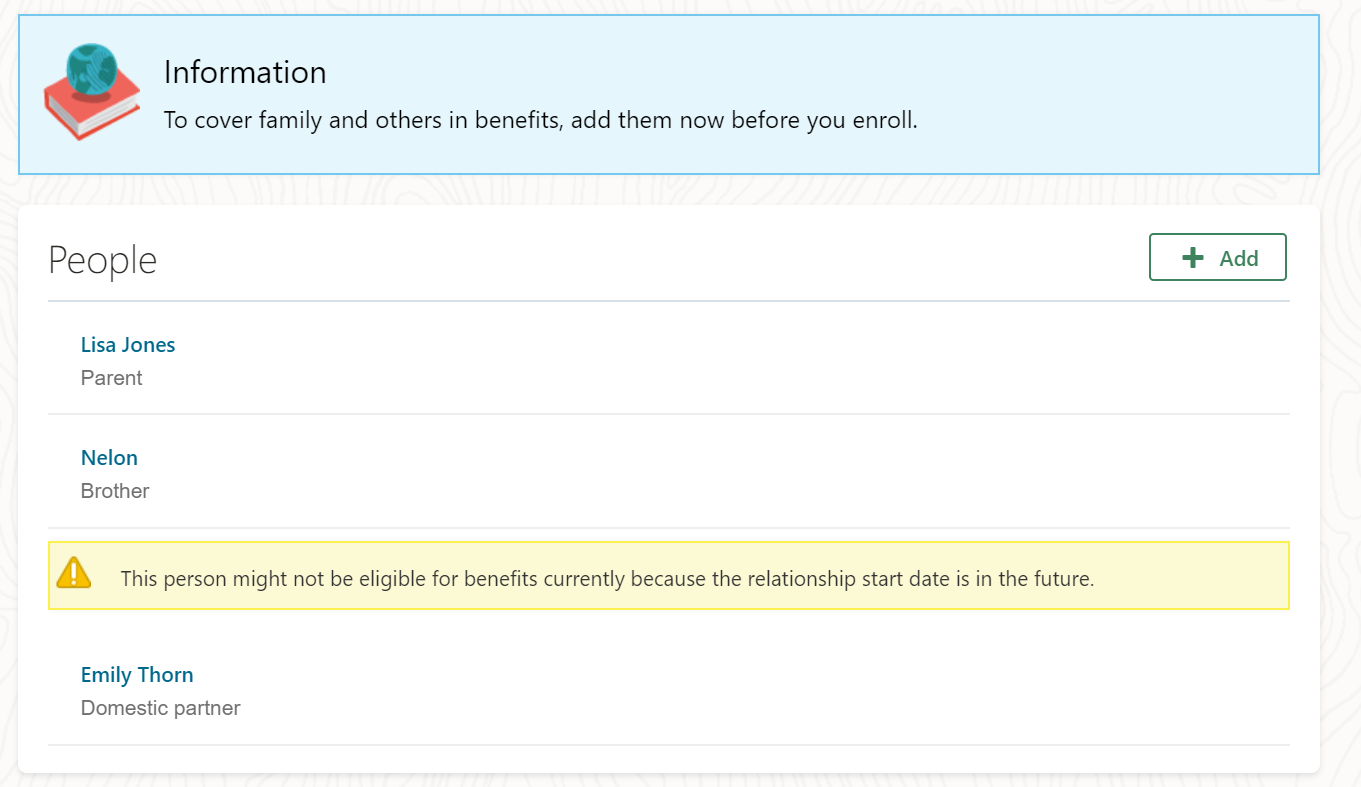The width and height of the screenshot is (1361, 787).
Task: Click the Information heading in the banner
Action: (245, 72)
